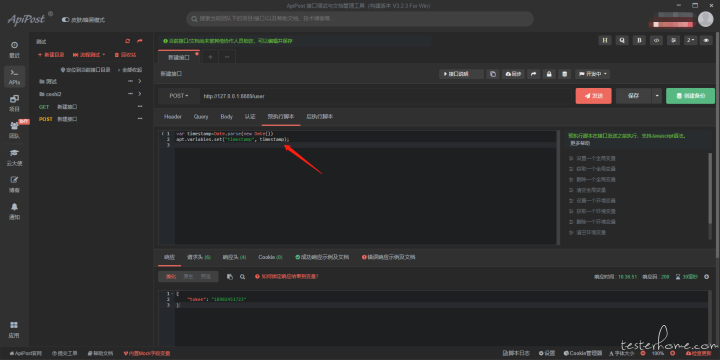Open the POST request method dropdown
The image size is (720, 360).
click(x=179, y=96)
